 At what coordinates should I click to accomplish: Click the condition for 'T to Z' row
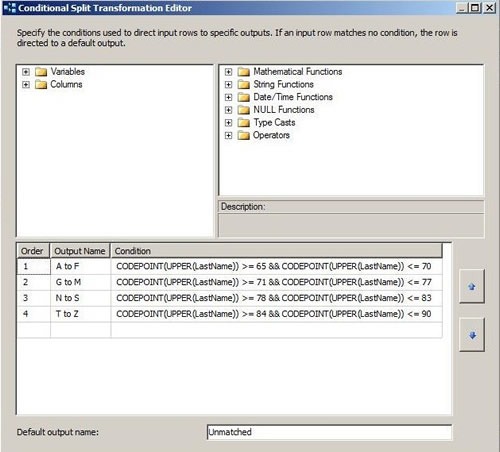(x=276, y=314)
